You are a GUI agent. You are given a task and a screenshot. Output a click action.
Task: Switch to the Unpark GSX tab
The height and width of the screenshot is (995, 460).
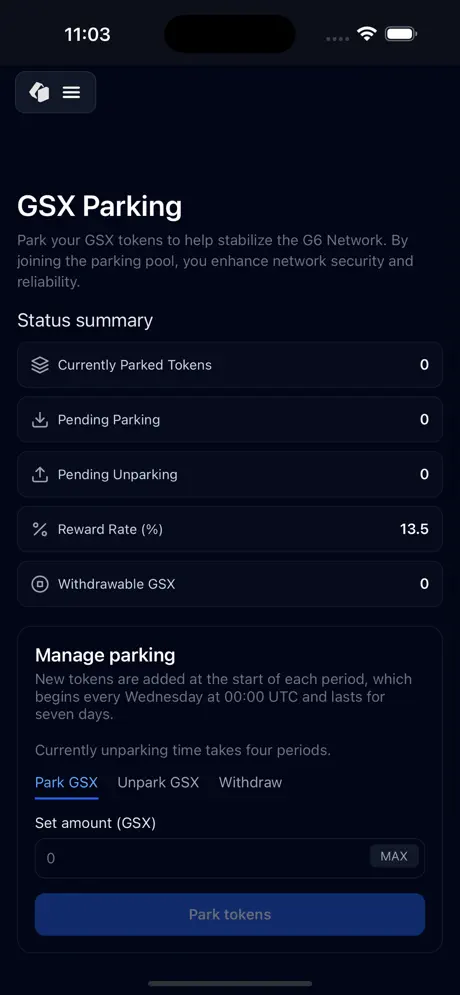(158, 782)
